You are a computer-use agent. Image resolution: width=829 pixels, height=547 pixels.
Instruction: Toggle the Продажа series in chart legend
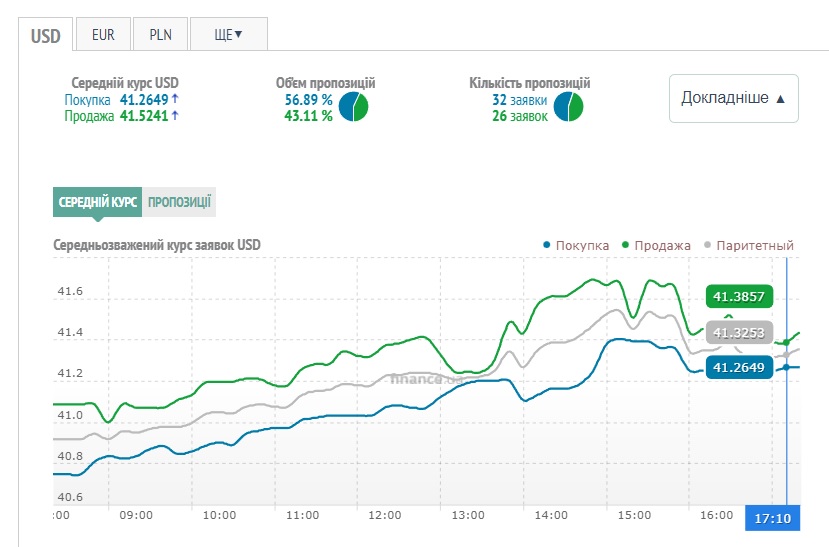click(x=656, y=245)
